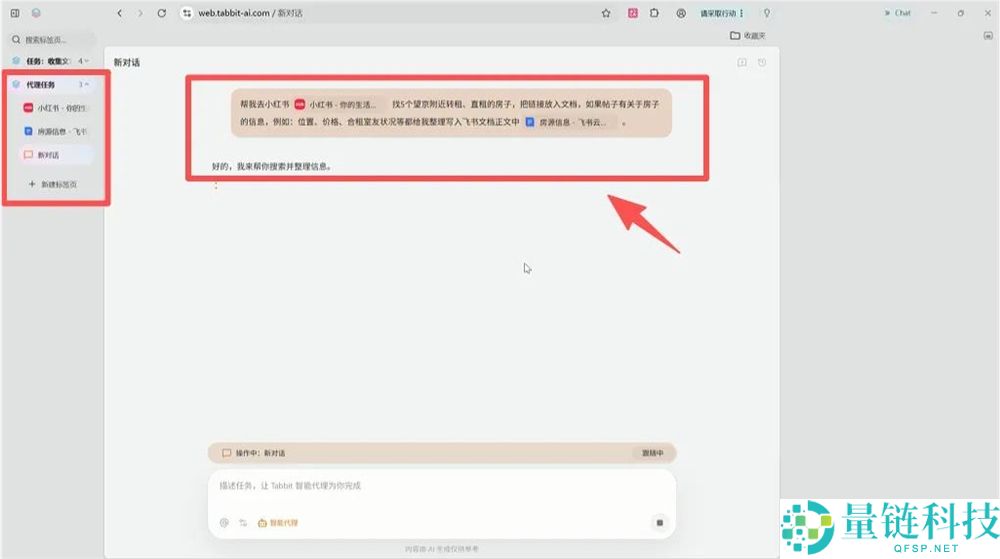Click the Tabbit cube logo icon in title bar
Viewport: 1000px width, 559px height.
[x=36, y=13]
